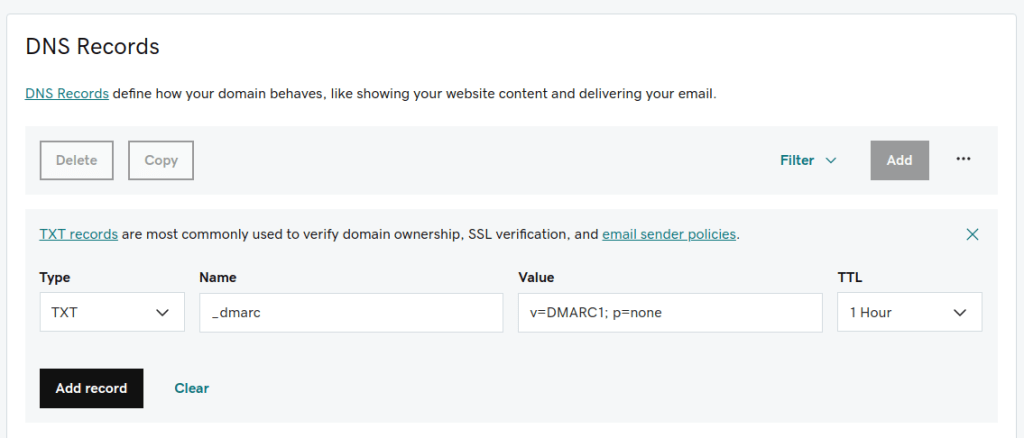Submit with the Add record button

pos(91,388)
